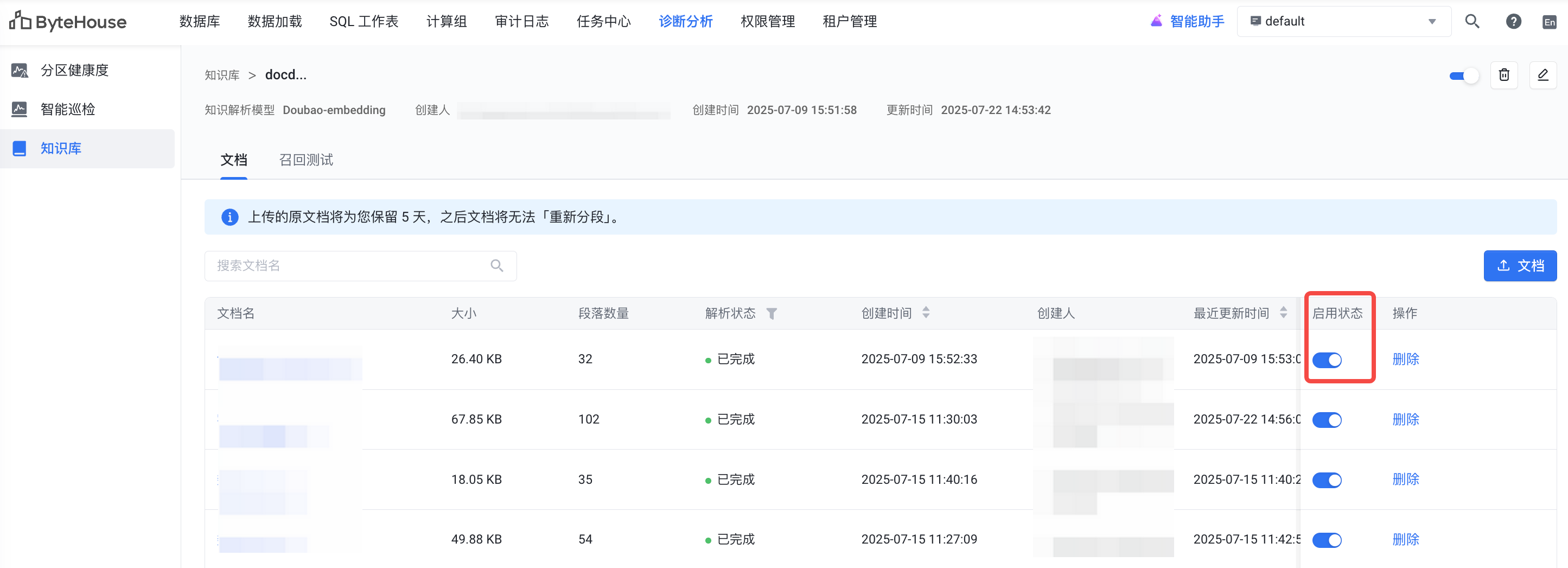Open the global search magnifier icon
The image size is (1568, 568).
pos(1472,21)
